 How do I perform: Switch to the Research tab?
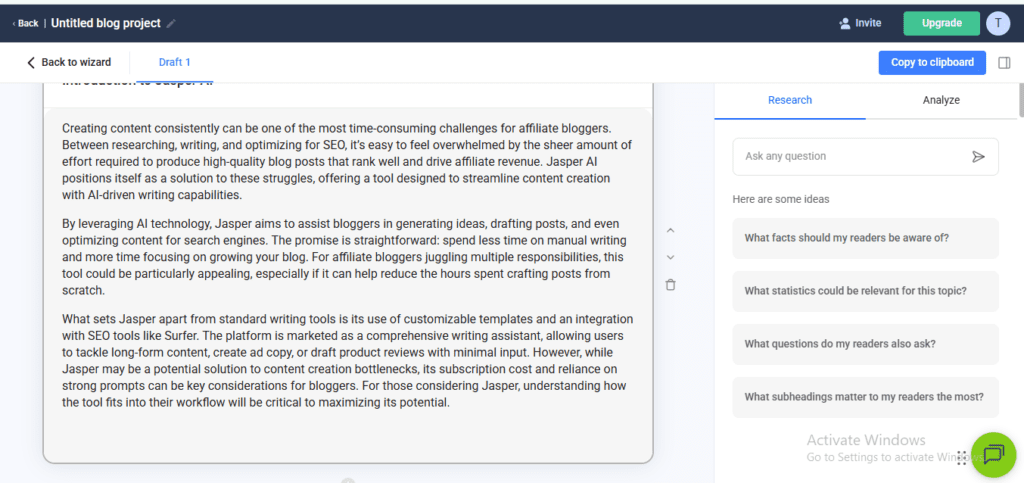(x=790, y=101)
